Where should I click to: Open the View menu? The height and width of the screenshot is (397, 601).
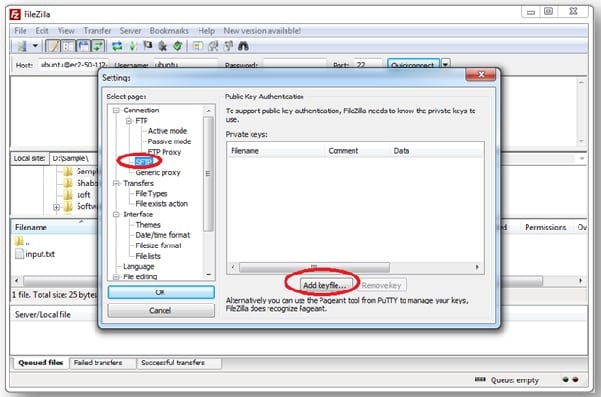pos(66,31)
